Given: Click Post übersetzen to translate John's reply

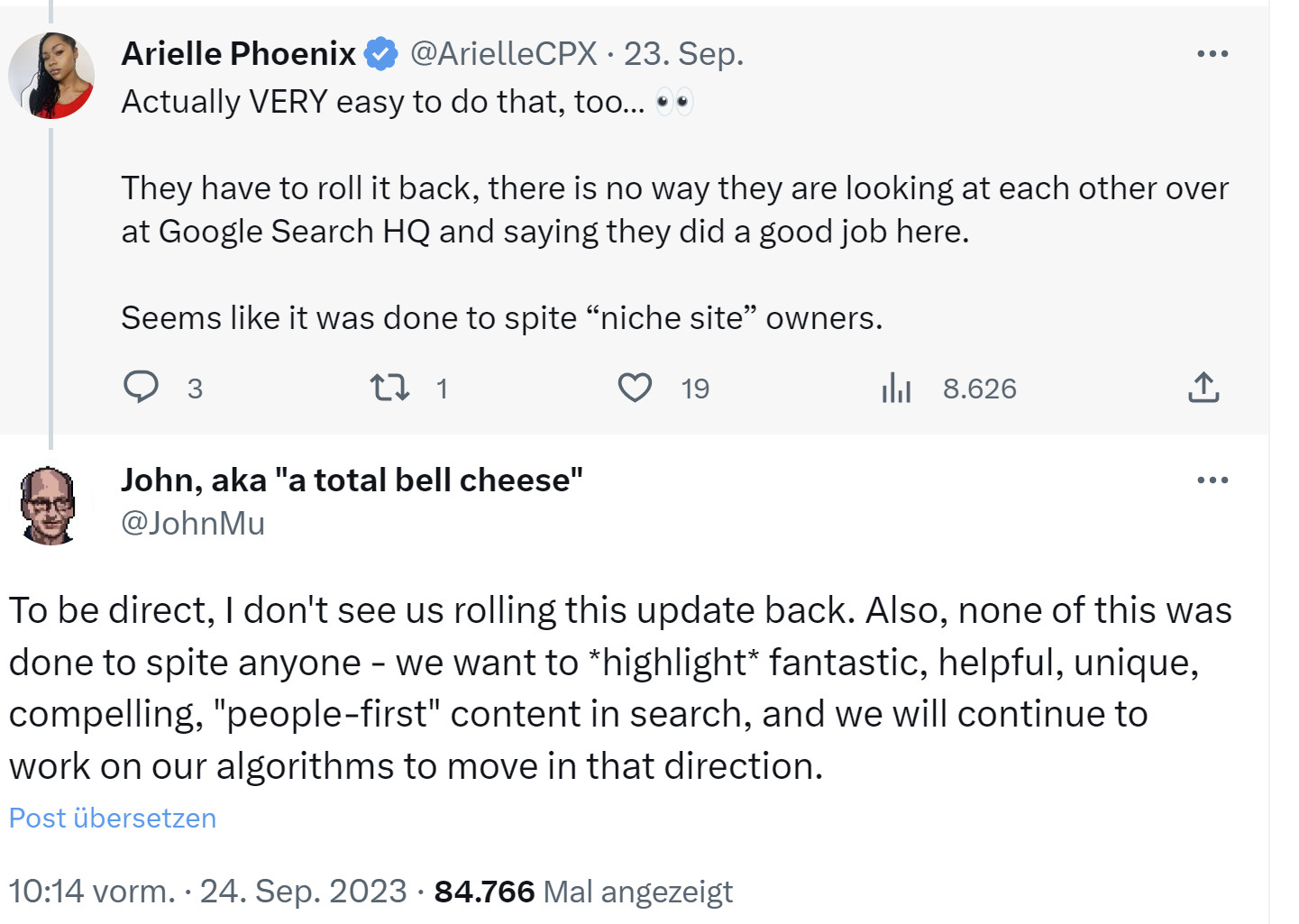Looking at the screenshot, I should [111, 818].
